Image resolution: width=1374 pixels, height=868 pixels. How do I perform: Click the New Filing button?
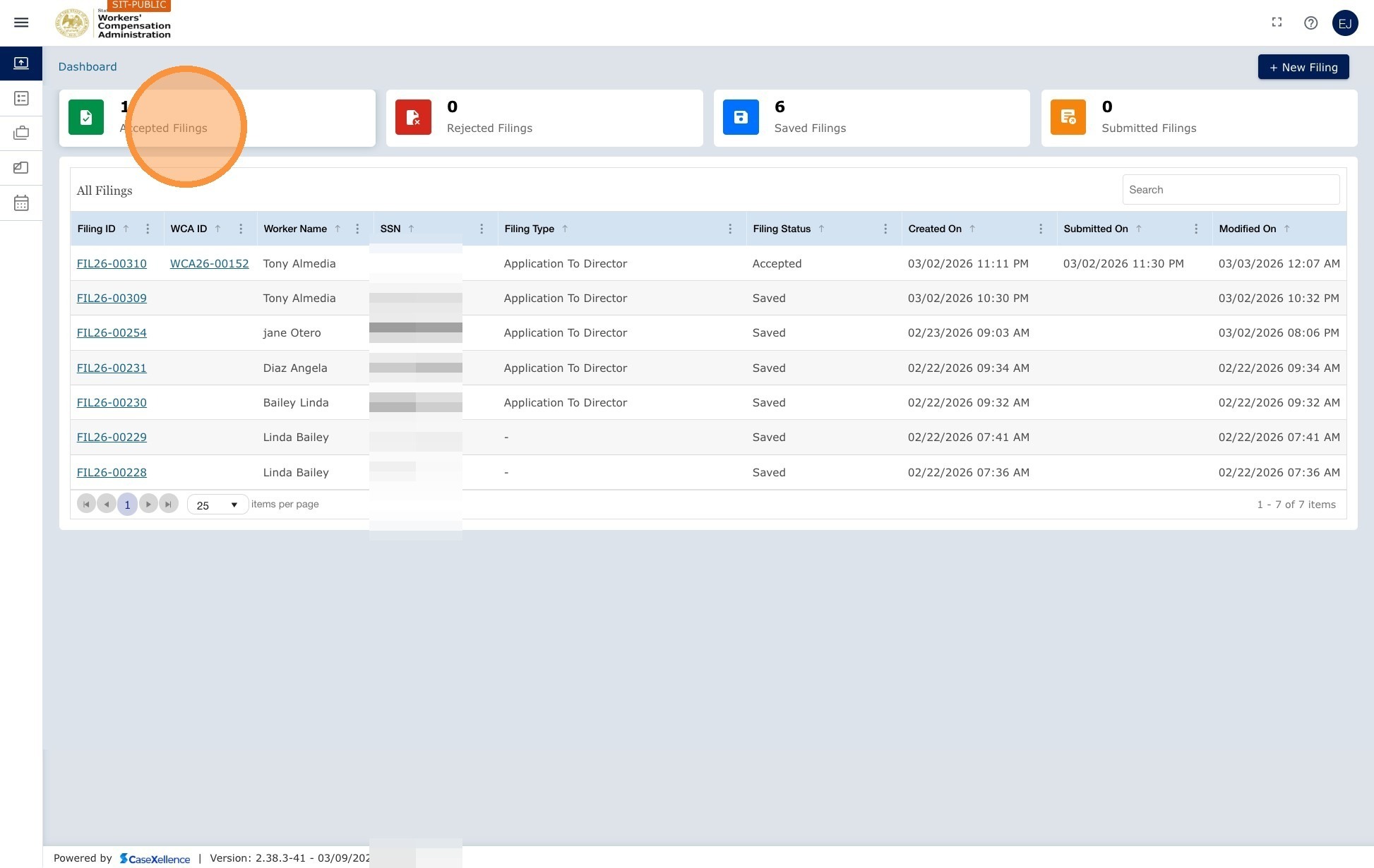click(1303, 67)
